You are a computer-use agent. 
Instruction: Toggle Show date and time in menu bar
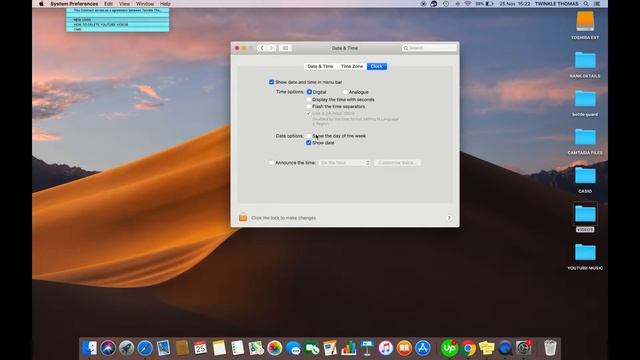pos(271,82)
